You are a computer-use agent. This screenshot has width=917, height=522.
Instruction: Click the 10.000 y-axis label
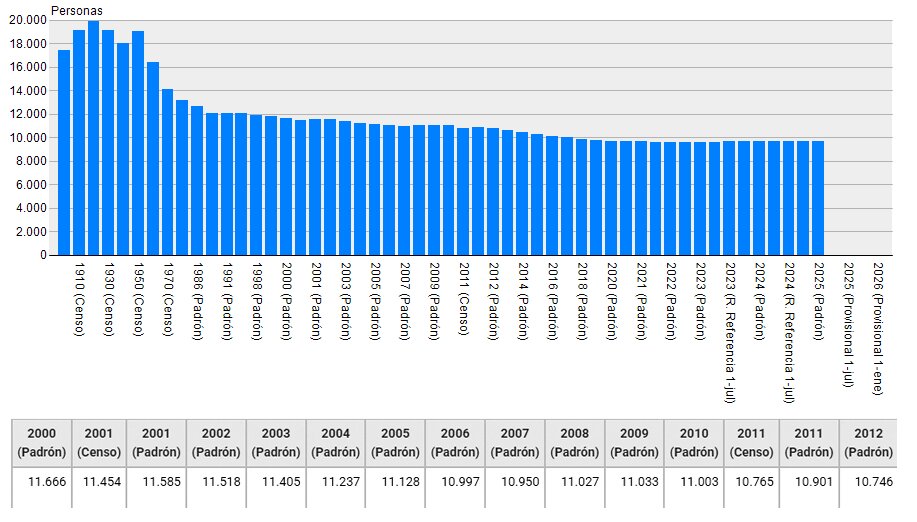click(x=28, y=138)
